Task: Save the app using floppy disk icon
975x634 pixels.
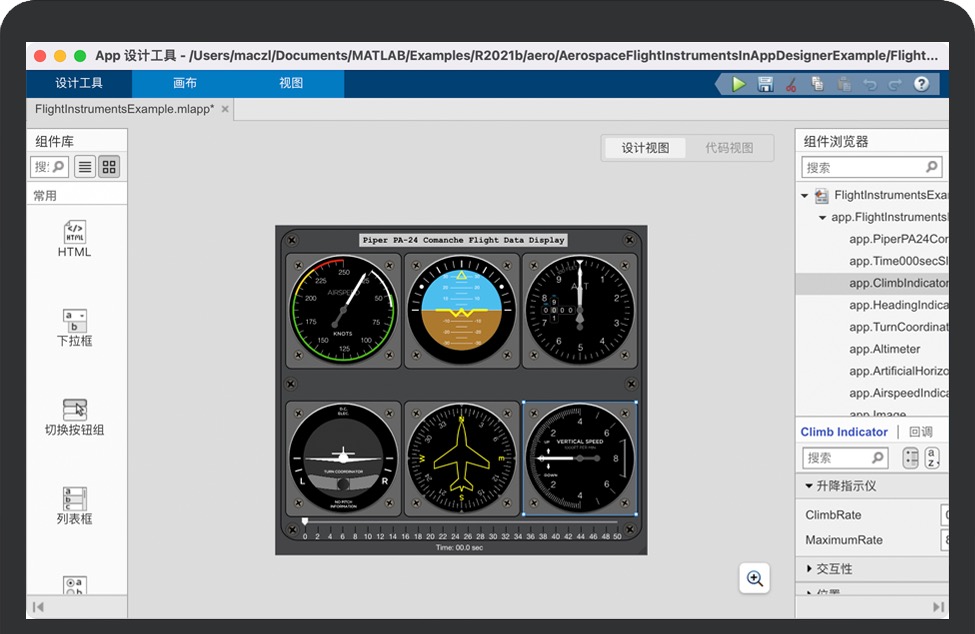Action: click(765, 84)
